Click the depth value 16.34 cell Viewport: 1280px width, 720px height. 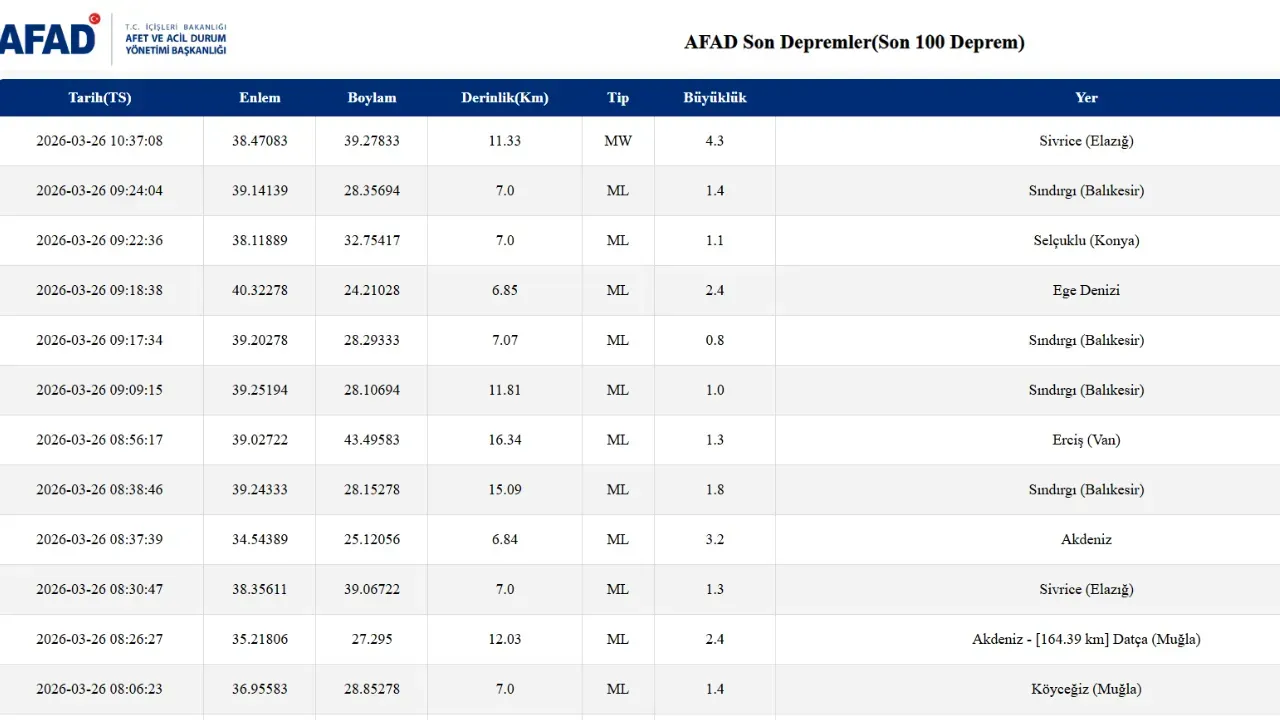(505, 440)
